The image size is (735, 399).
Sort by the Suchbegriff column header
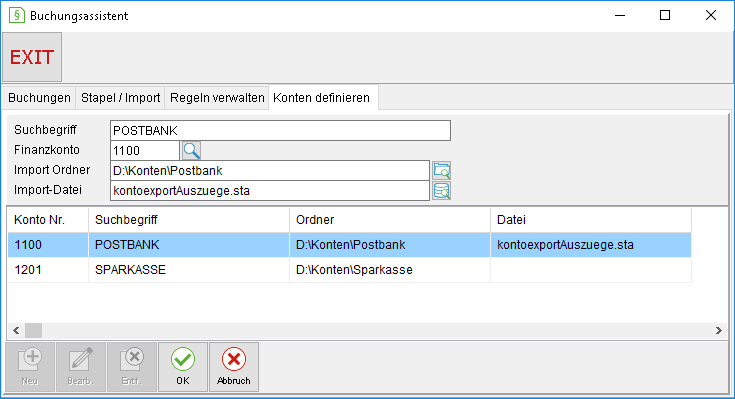tap(189, 219)
